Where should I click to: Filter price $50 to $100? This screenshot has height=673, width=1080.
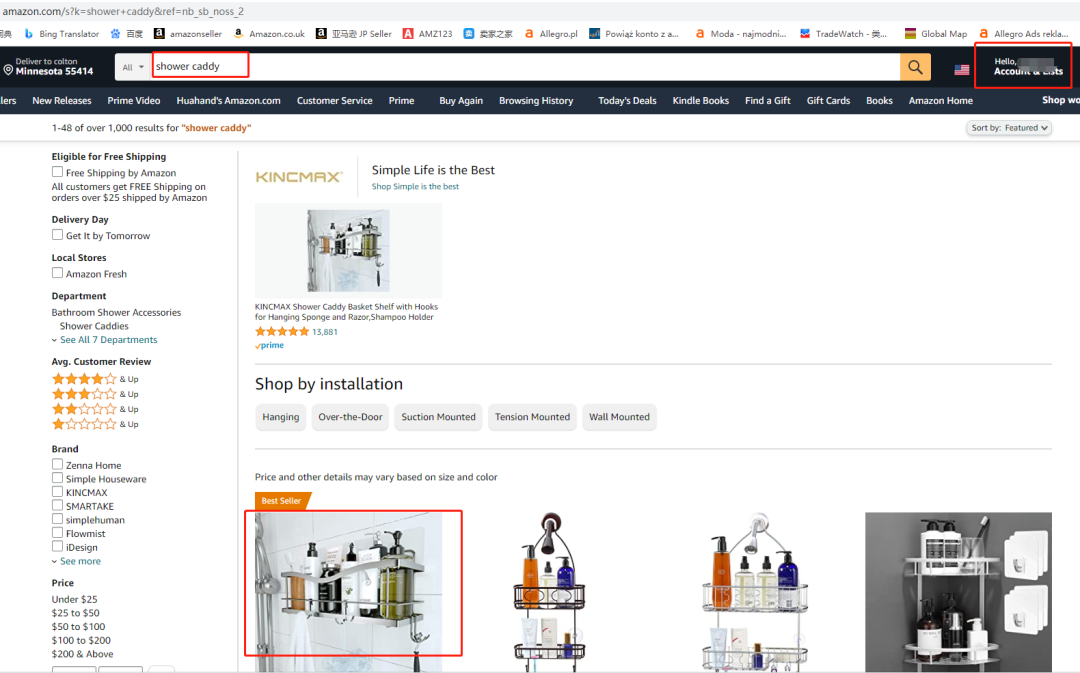point(79,627)
